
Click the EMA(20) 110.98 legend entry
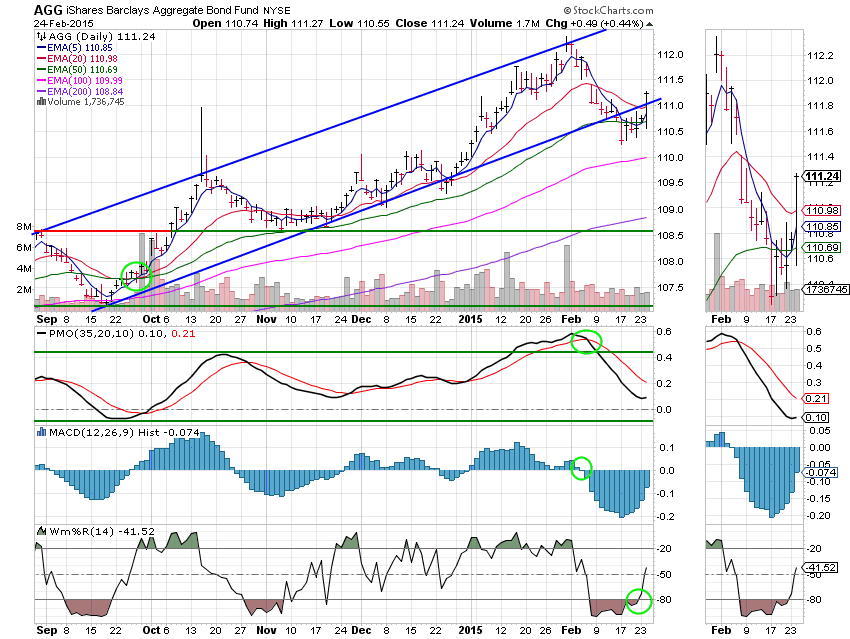[x=82, y=59]
